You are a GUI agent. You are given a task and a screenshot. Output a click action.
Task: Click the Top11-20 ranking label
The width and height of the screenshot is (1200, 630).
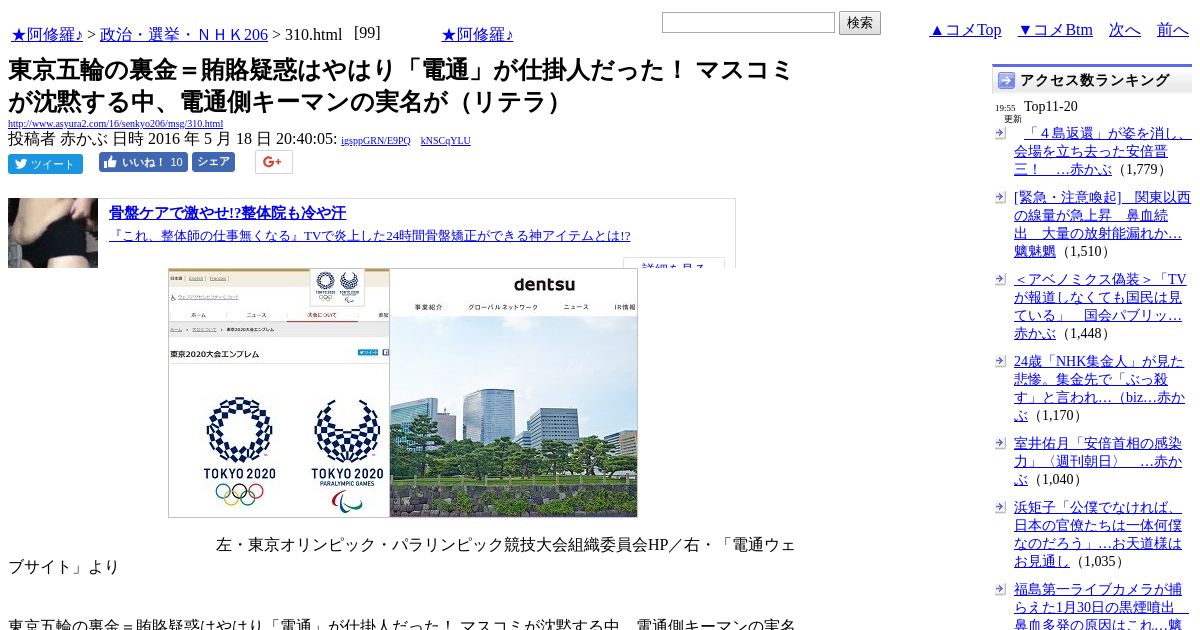1051,107
